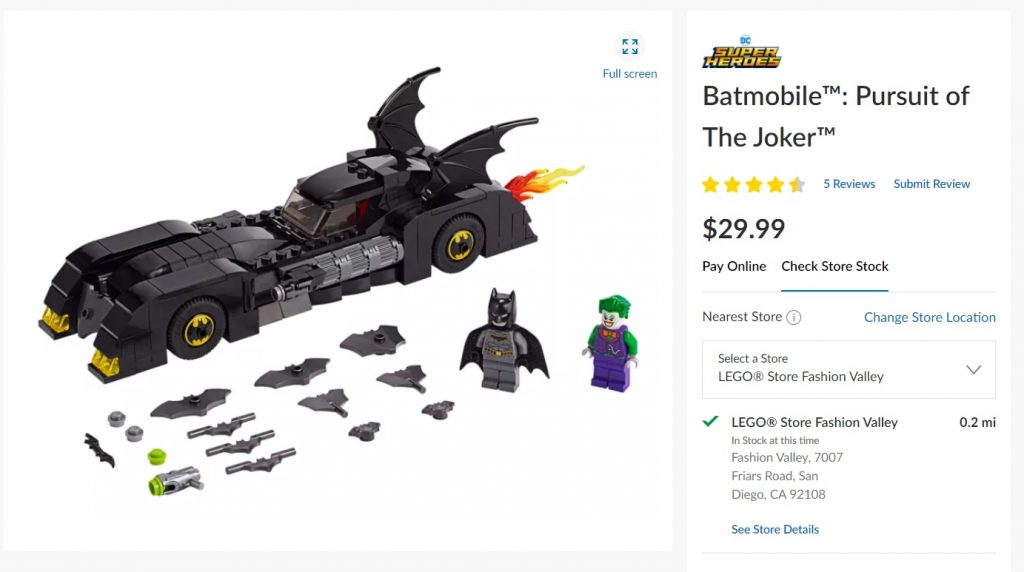The image size is (1024, 572).
Task: Click the Full screen text label
Action: click(630, 74)
